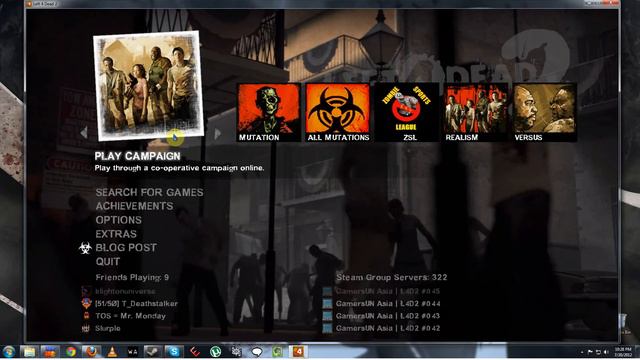Open the Achievements menu entry
This screenshot has height=360, width=640.
point(134,206)
